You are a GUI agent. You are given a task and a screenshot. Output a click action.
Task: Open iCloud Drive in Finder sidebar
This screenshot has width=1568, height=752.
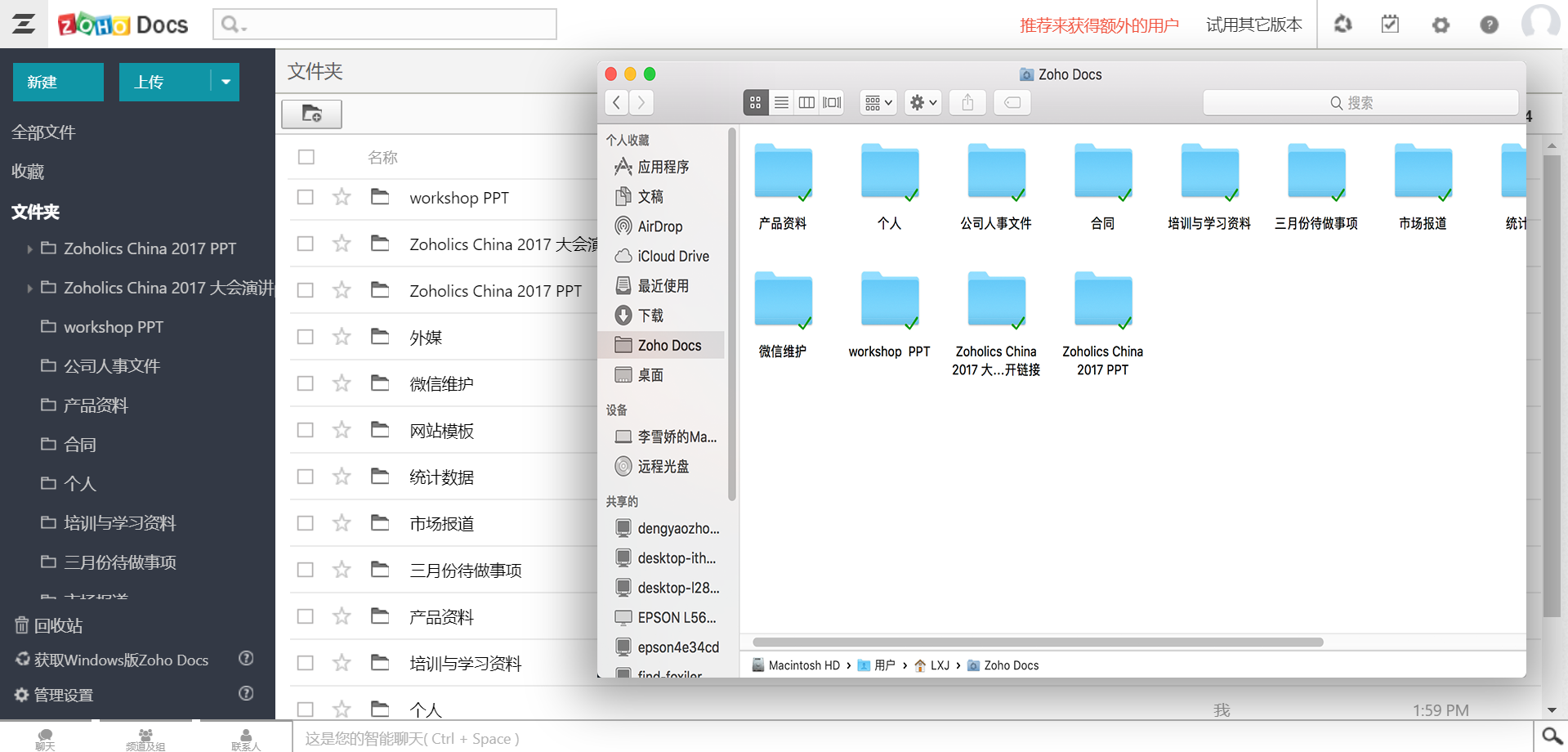tap(662, 256)
